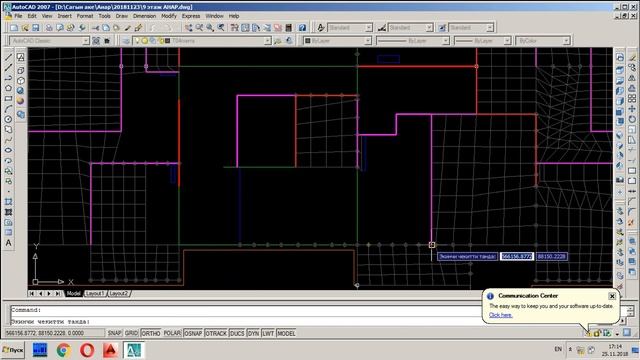Close the Communication Center balloon
The image size is (640, 360).
point(612,296)
